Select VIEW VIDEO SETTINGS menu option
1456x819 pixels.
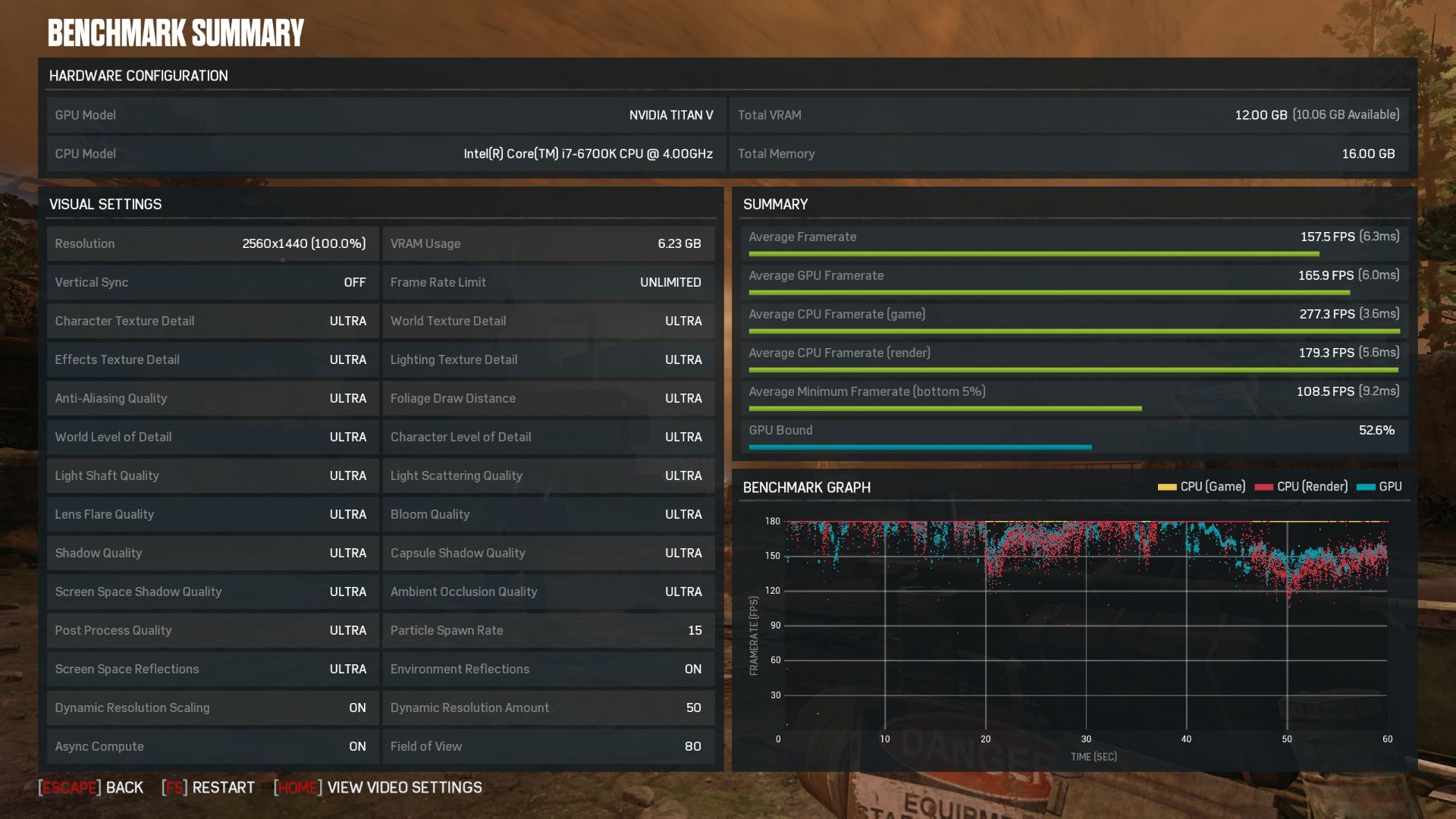(403, 788)
